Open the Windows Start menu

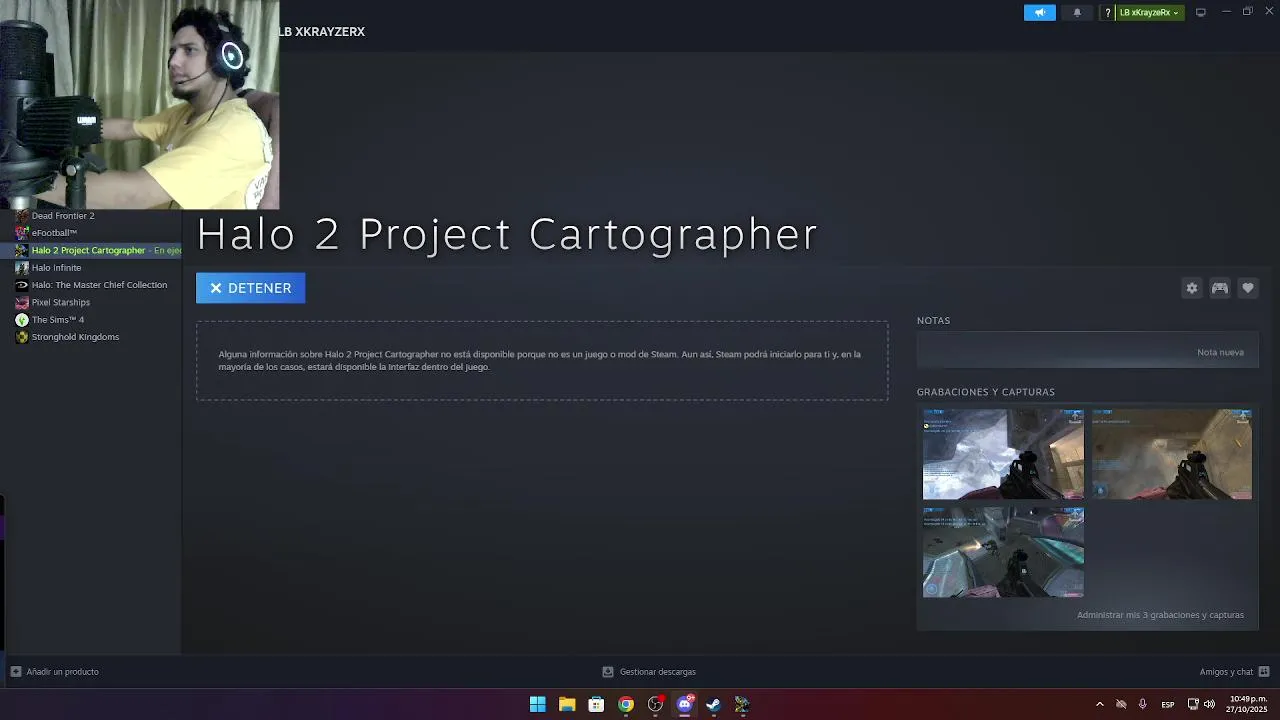538,704
